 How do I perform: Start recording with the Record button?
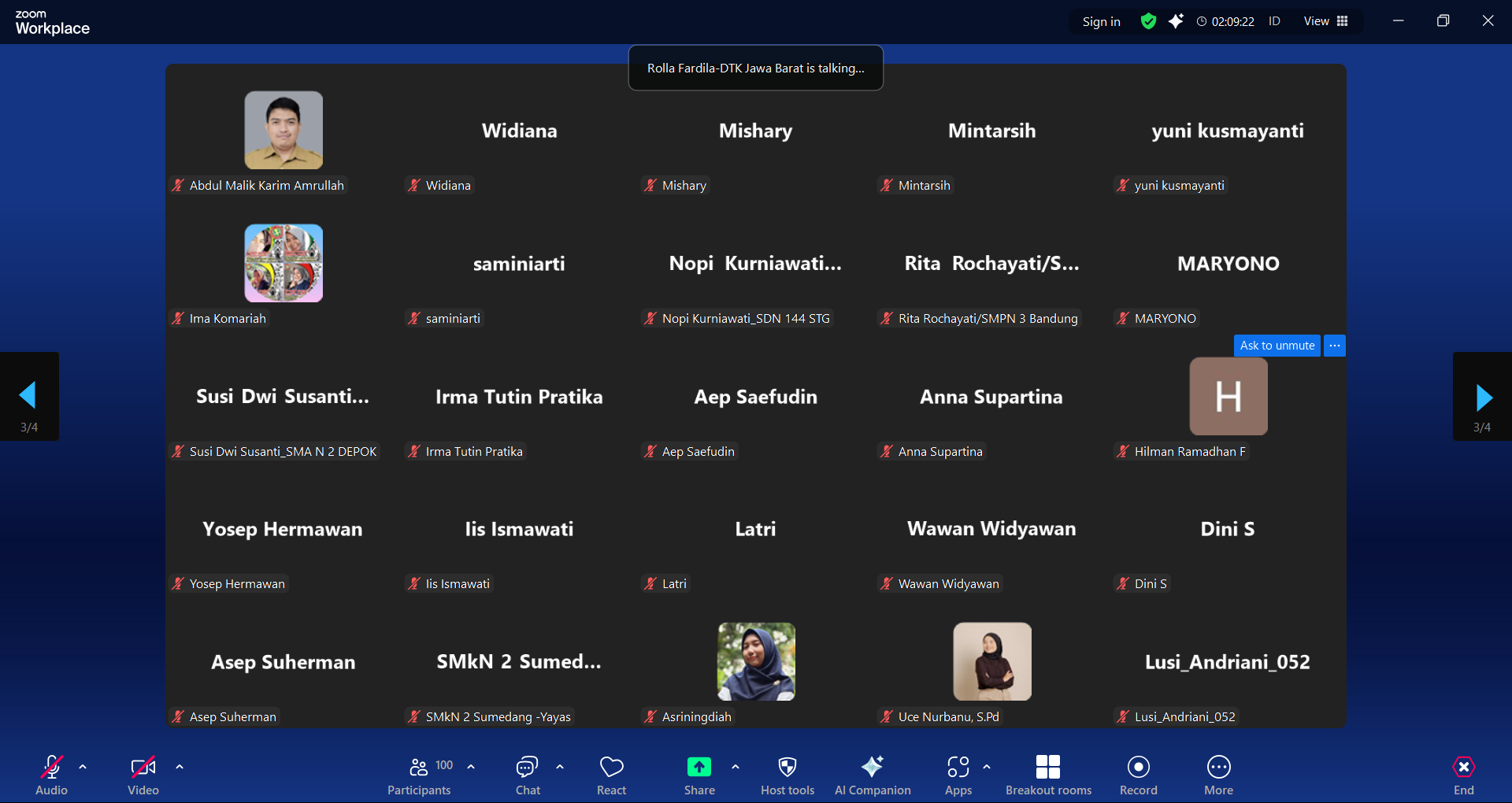[1139, 775]
